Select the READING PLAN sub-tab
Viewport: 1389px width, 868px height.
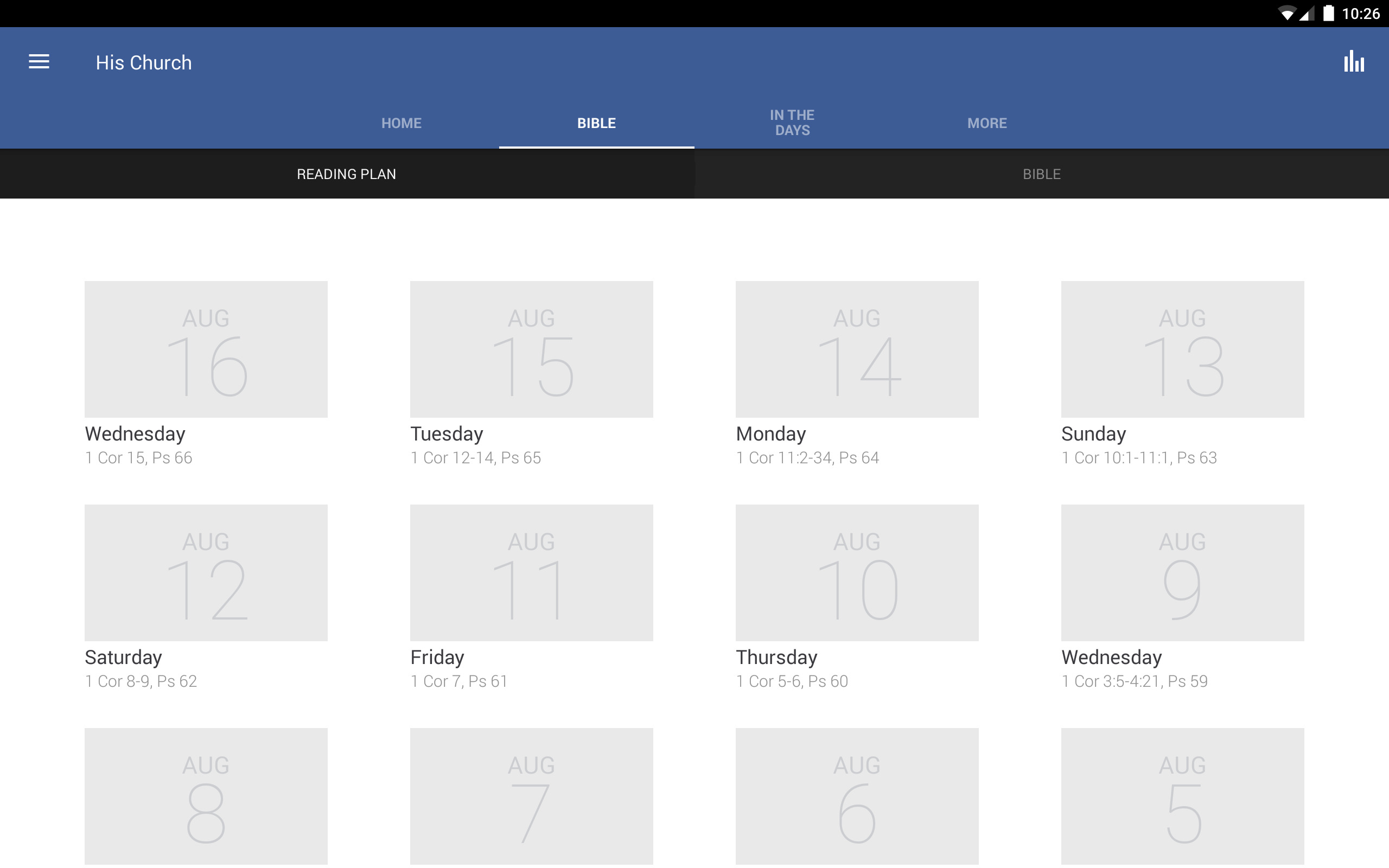pyautogui.click(x=346, y=174)
